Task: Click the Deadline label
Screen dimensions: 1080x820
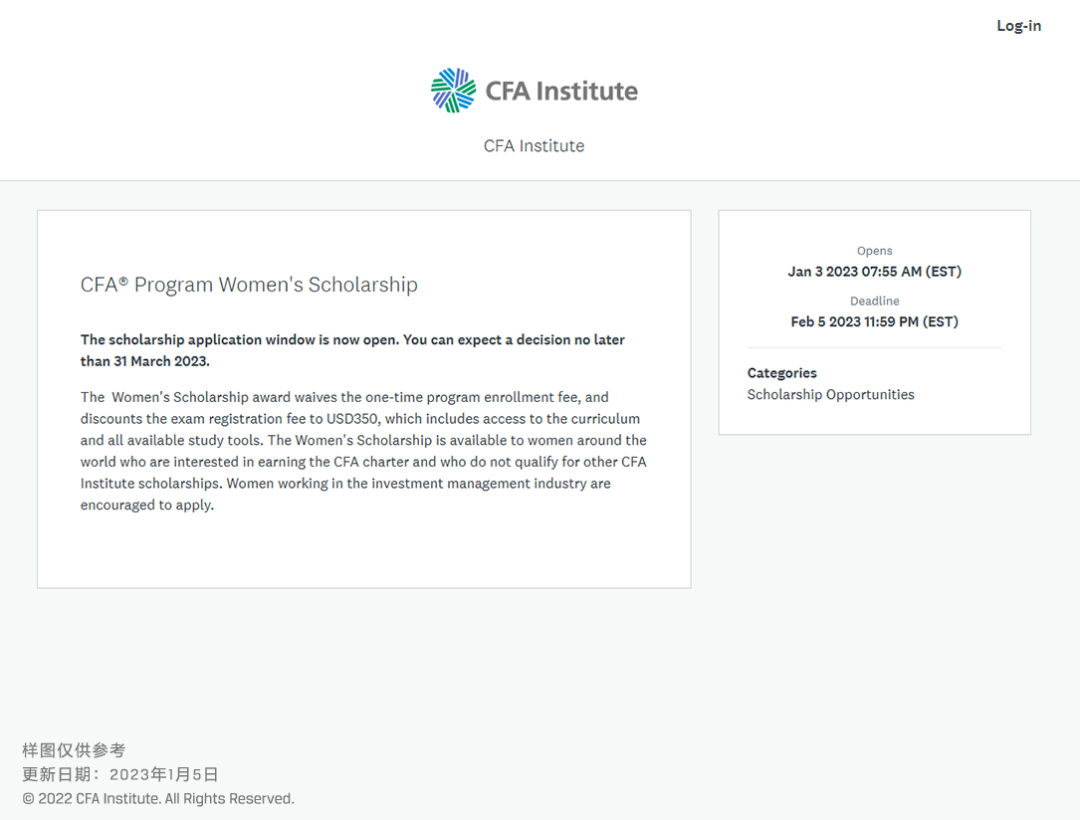Action: coord(875,301)
